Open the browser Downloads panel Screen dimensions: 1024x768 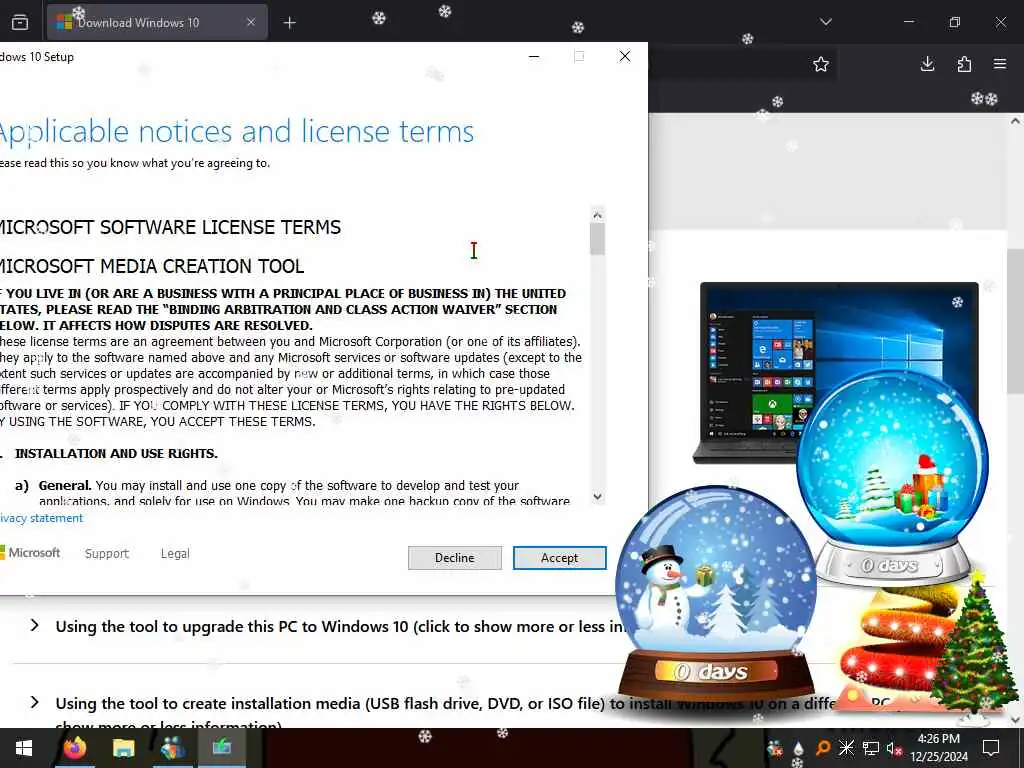(927, 64)
